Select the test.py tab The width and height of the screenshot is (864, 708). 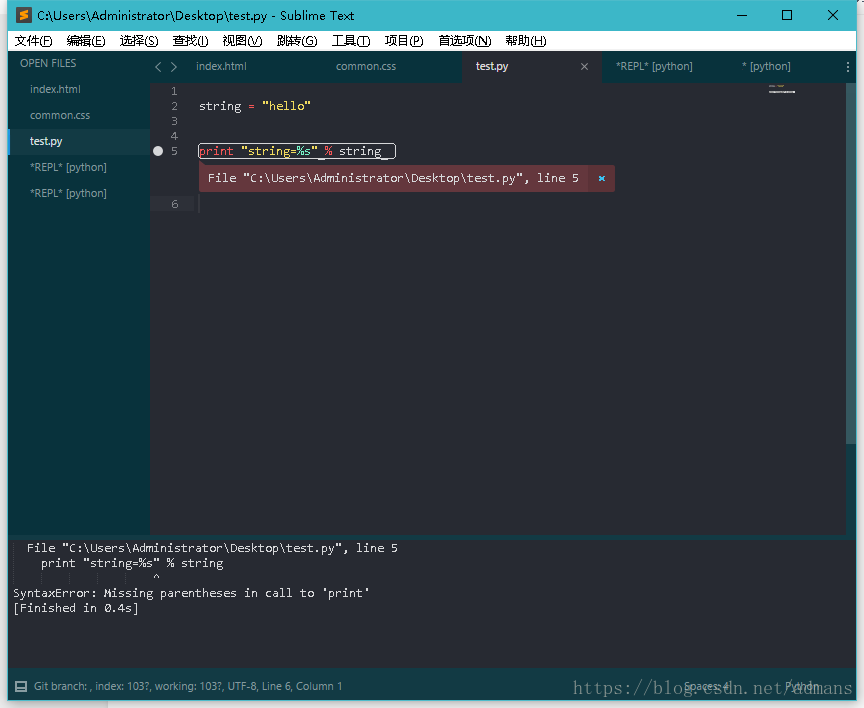point(492,66)
